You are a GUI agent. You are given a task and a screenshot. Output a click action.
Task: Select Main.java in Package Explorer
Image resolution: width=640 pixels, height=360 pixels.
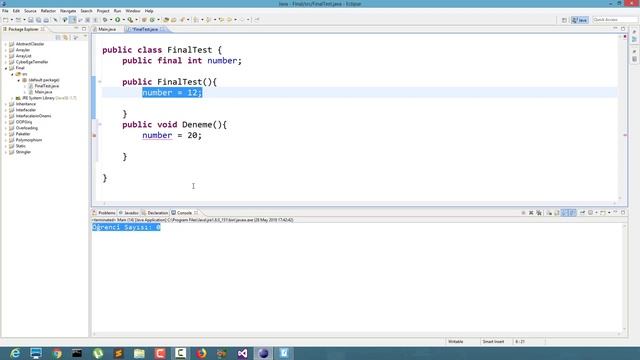pos(43,92)
